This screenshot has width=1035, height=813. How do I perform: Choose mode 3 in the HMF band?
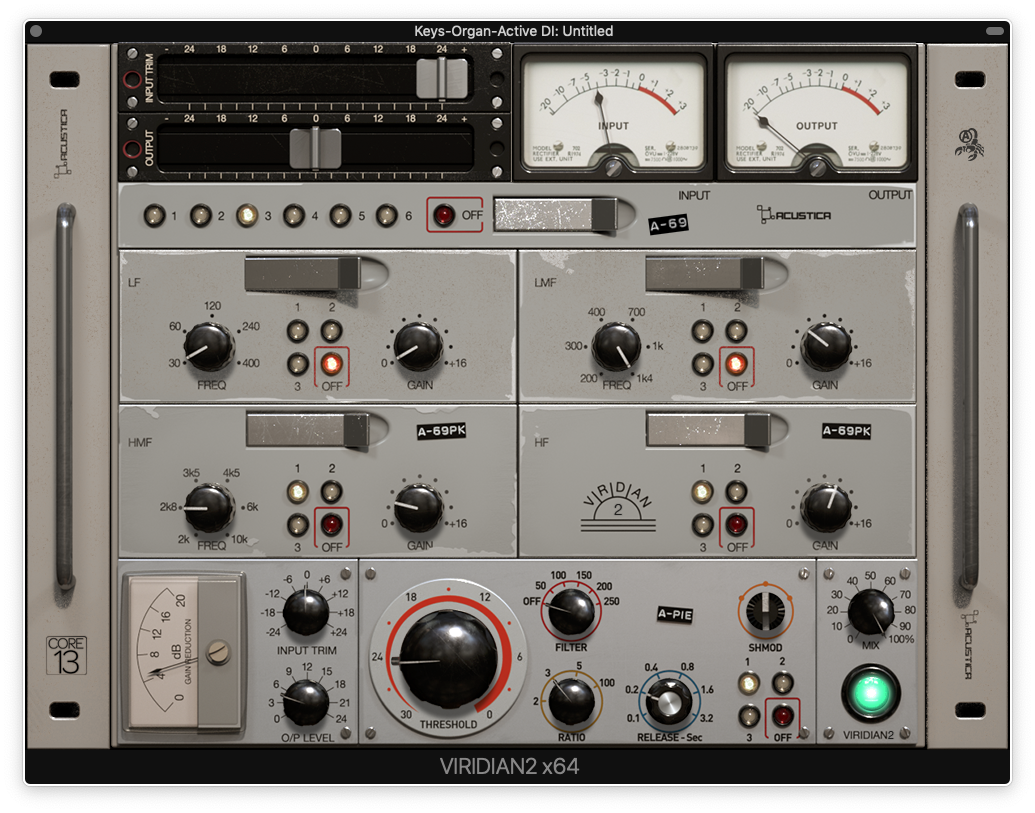pyautogui.click(x=298, y=525)
